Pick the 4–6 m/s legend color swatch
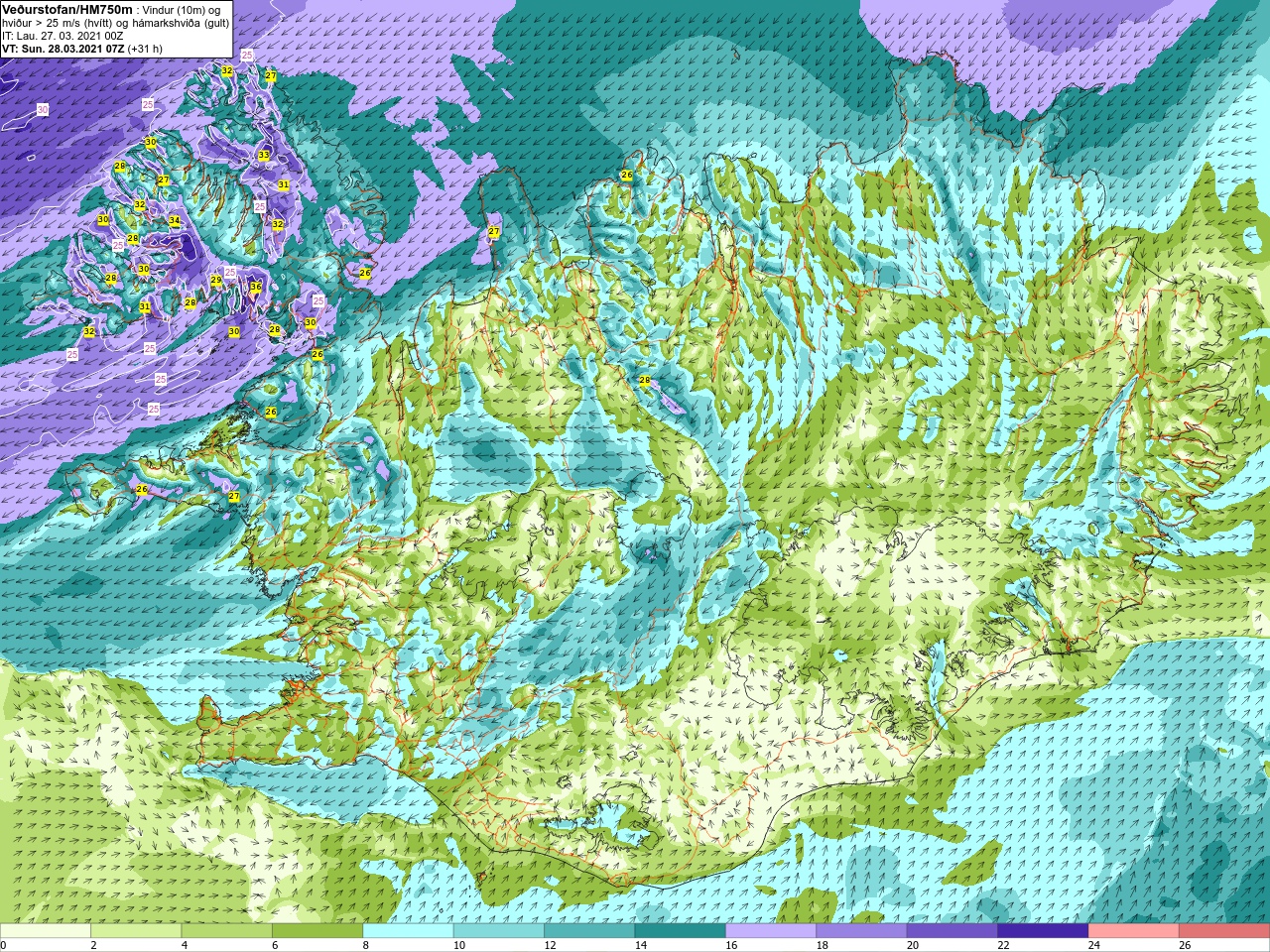Viewport: 1270px width, 952px height. click(x=227, y=931)
